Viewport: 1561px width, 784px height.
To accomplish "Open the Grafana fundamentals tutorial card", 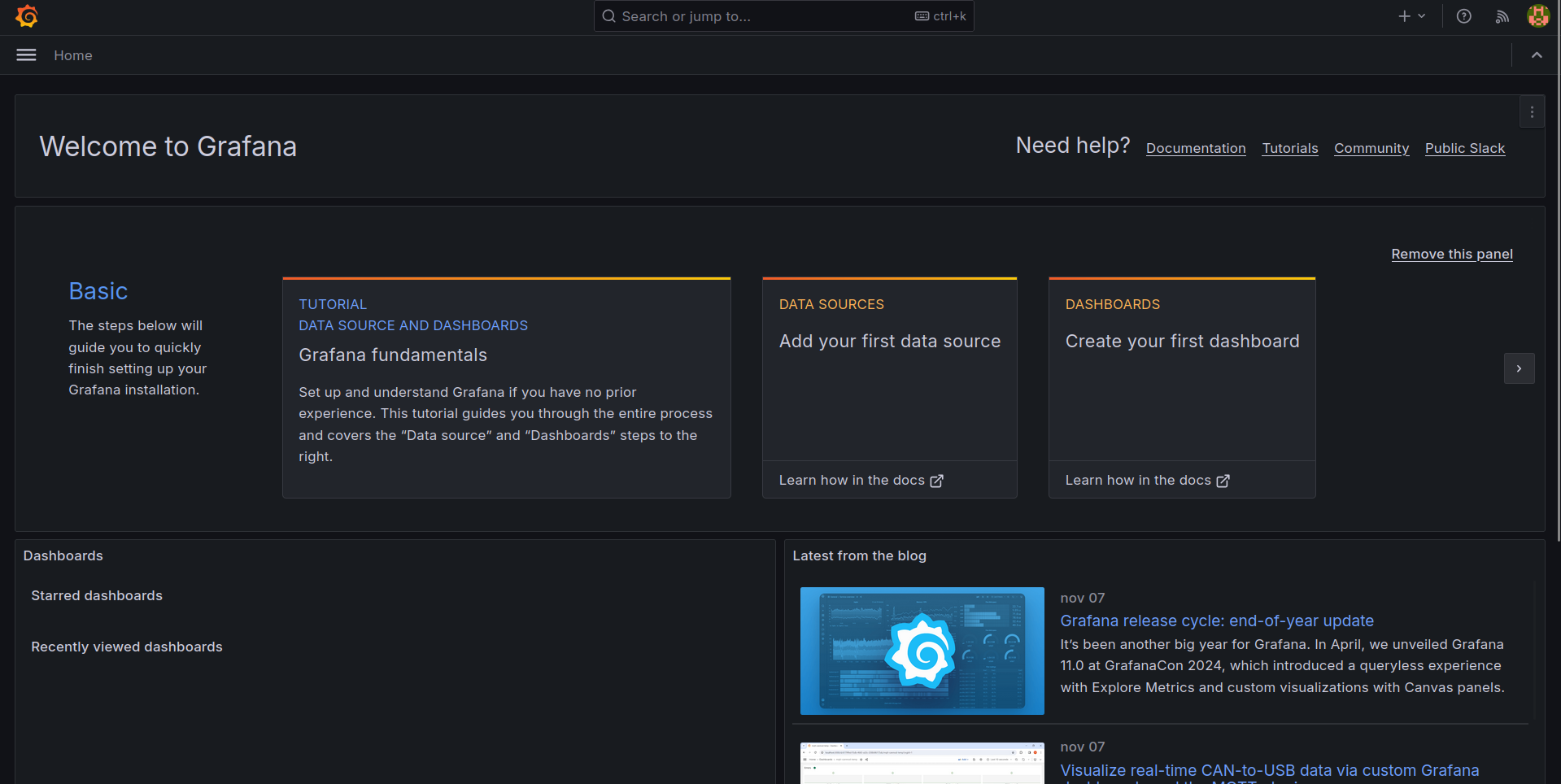I will point(506,388).
